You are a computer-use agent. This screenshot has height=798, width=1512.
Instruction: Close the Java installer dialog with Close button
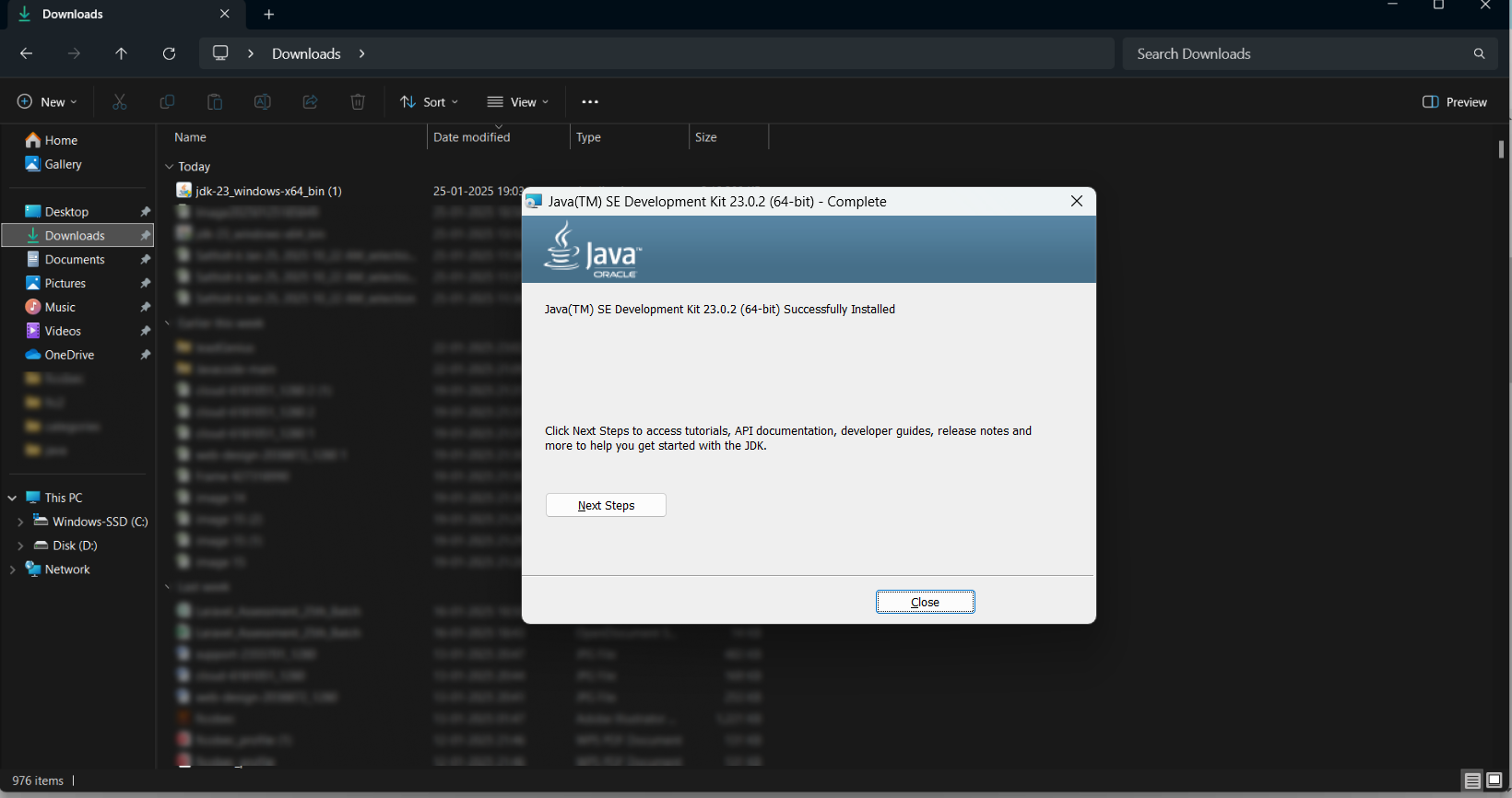point(925,602)
